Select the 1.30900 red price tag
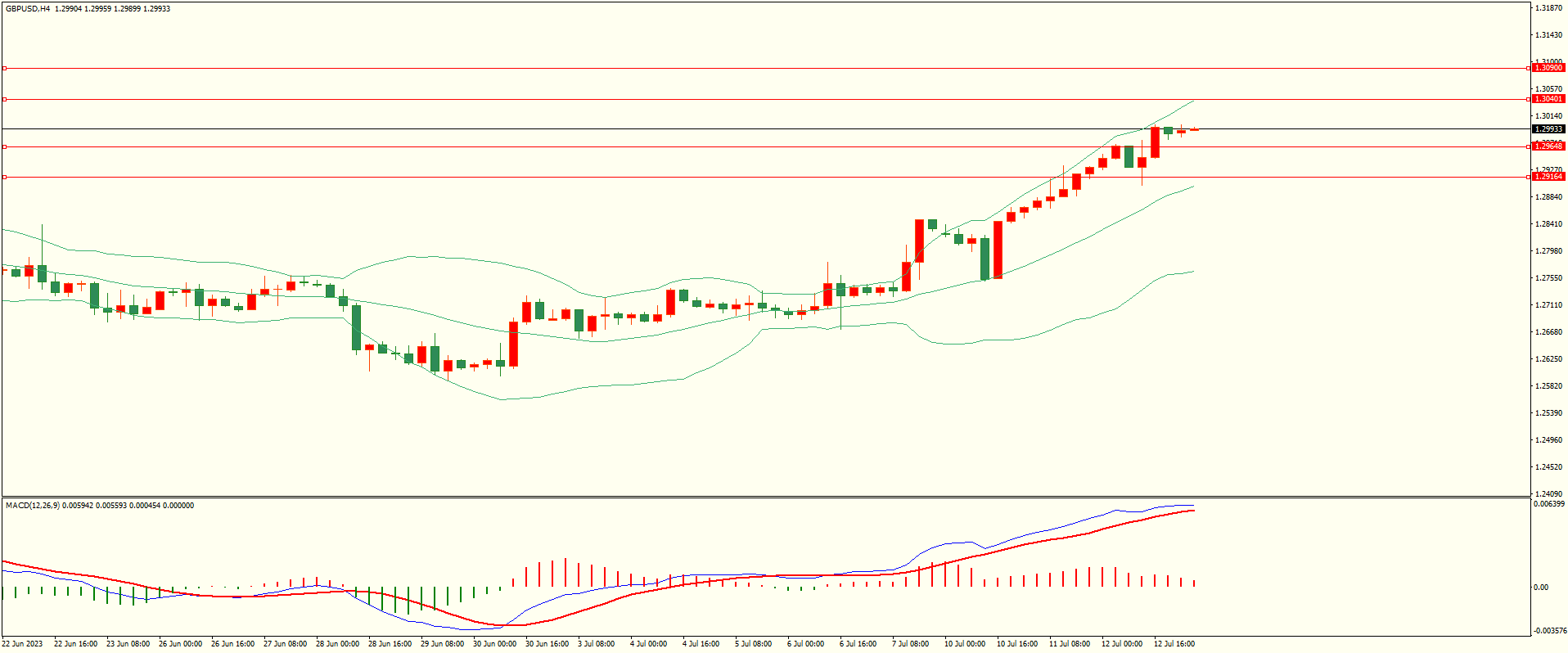Viewport: 1568px width, 653px height. [x=1548, y=68]
